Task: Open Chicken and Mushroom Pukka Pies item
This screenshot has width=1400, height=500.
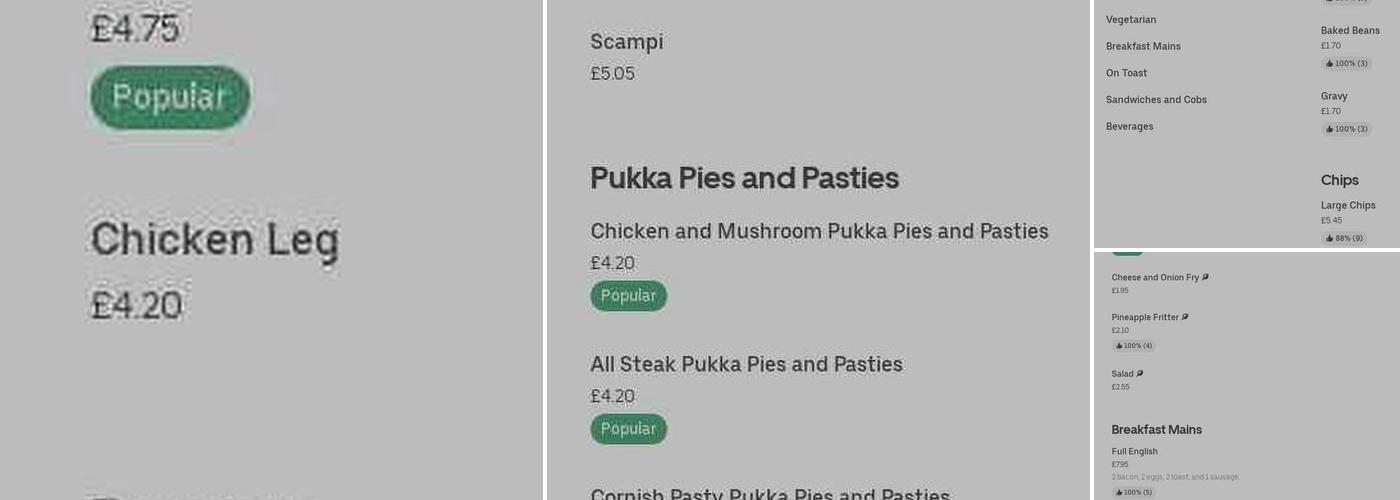Action: pyautogui.click(x=819, y=232)
